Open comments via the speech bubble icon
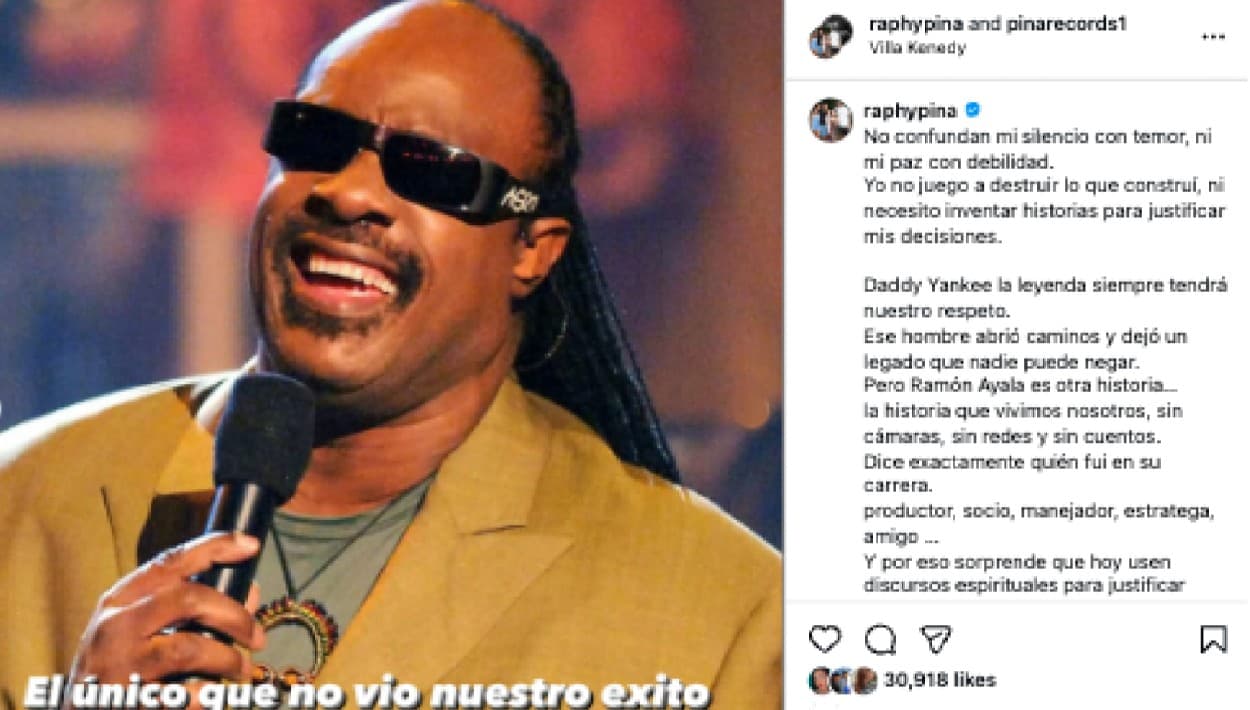This screenshot has width=1250, height=710. coord(880,639)
